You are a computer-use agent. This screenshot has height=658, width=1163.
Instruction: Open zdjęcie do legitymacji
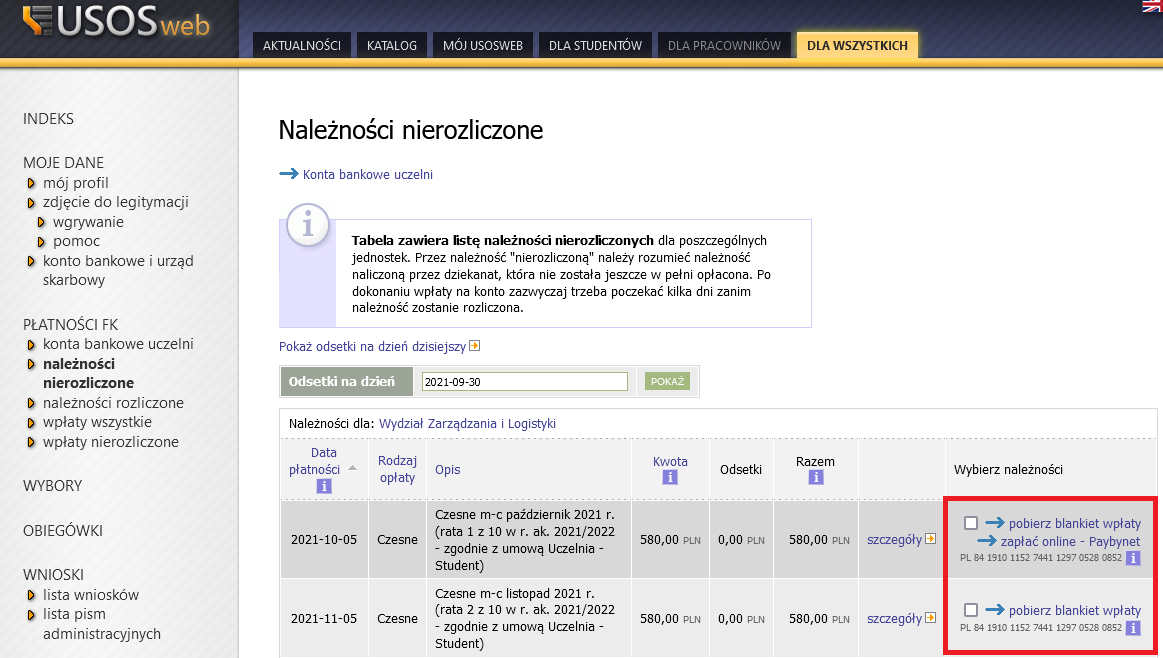(116, 202)
